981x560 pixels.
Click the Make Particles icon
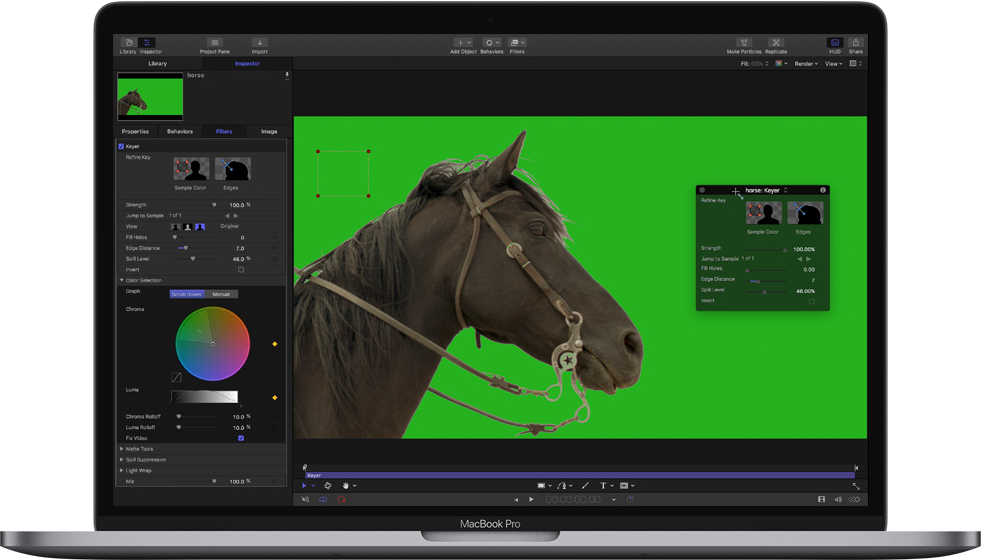[744, 44]
